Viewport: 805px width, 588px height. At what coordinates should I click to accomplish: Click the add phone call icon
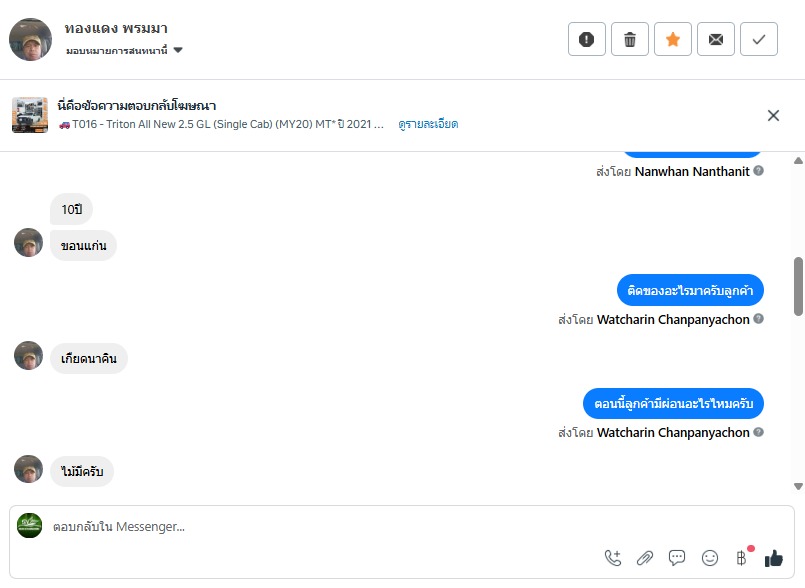coord(613,558)
